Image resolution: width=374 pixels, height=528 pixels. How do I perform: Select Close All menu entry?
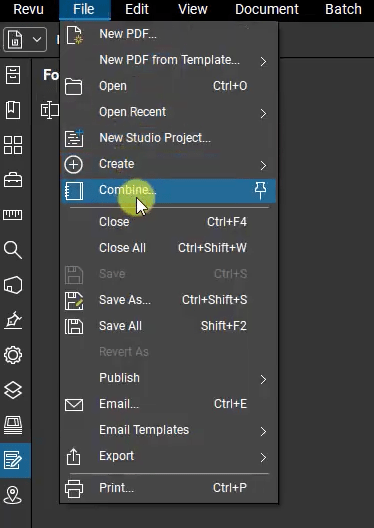pyautogui.click(x=169, y=248)
